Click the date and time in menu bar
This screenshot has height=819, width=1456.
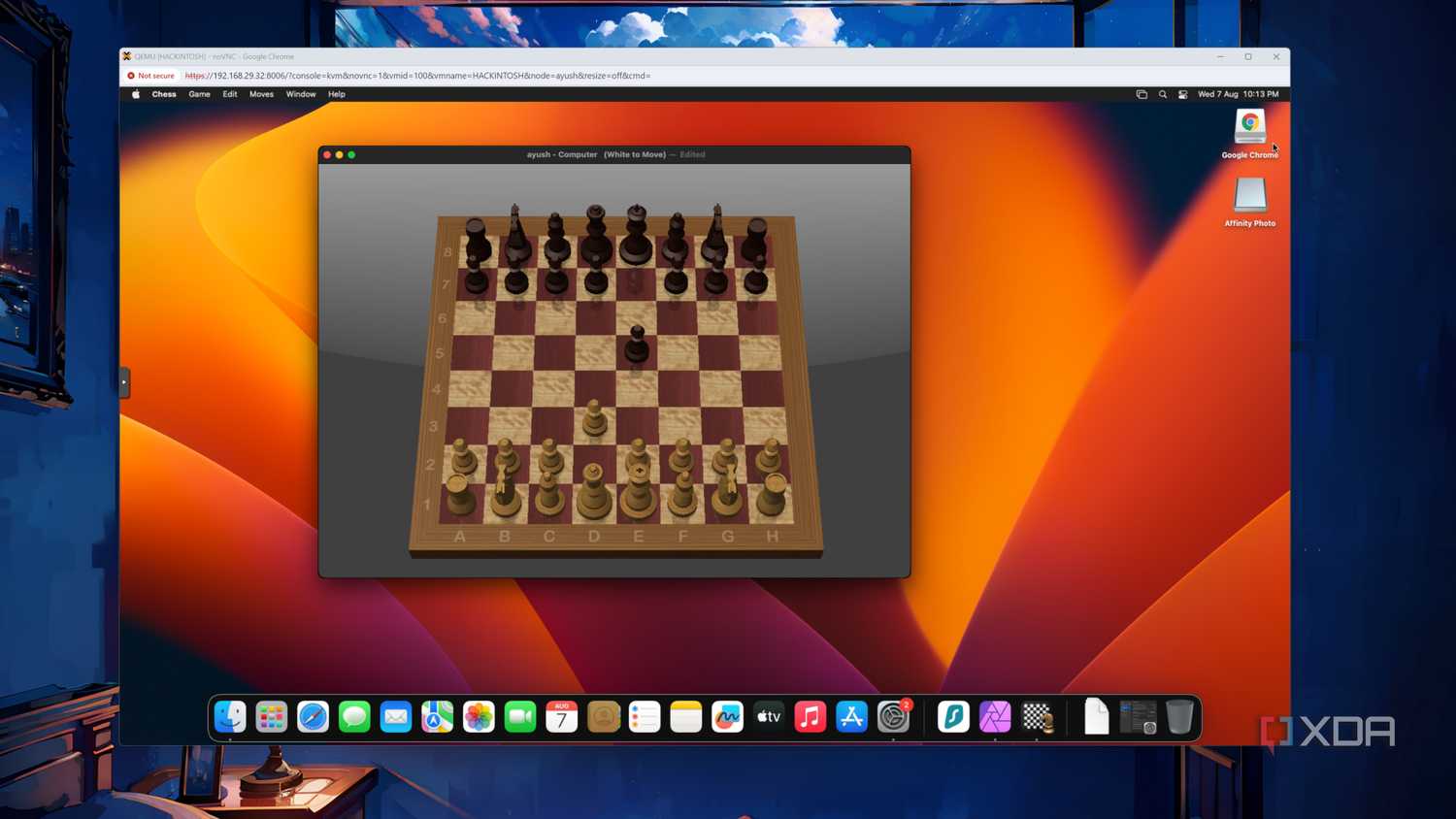tap(1238, 94)
